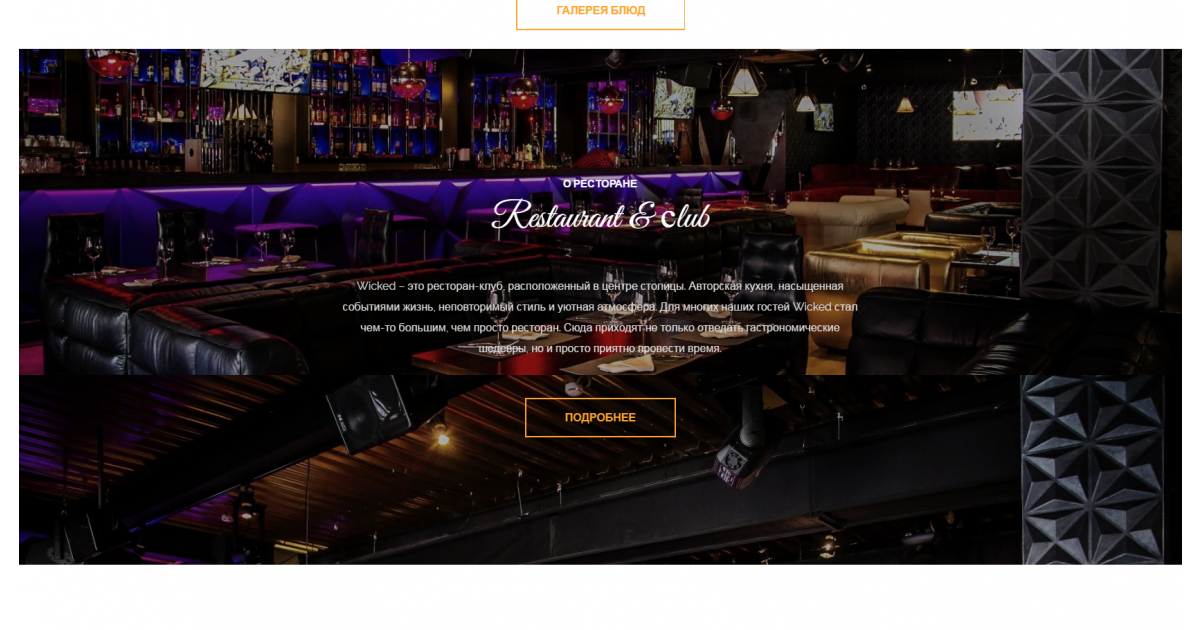Click the geometric wall panel beside ceiling photo
The width and height of the screenshot is (1200, 630).
tap(1092, 468)
